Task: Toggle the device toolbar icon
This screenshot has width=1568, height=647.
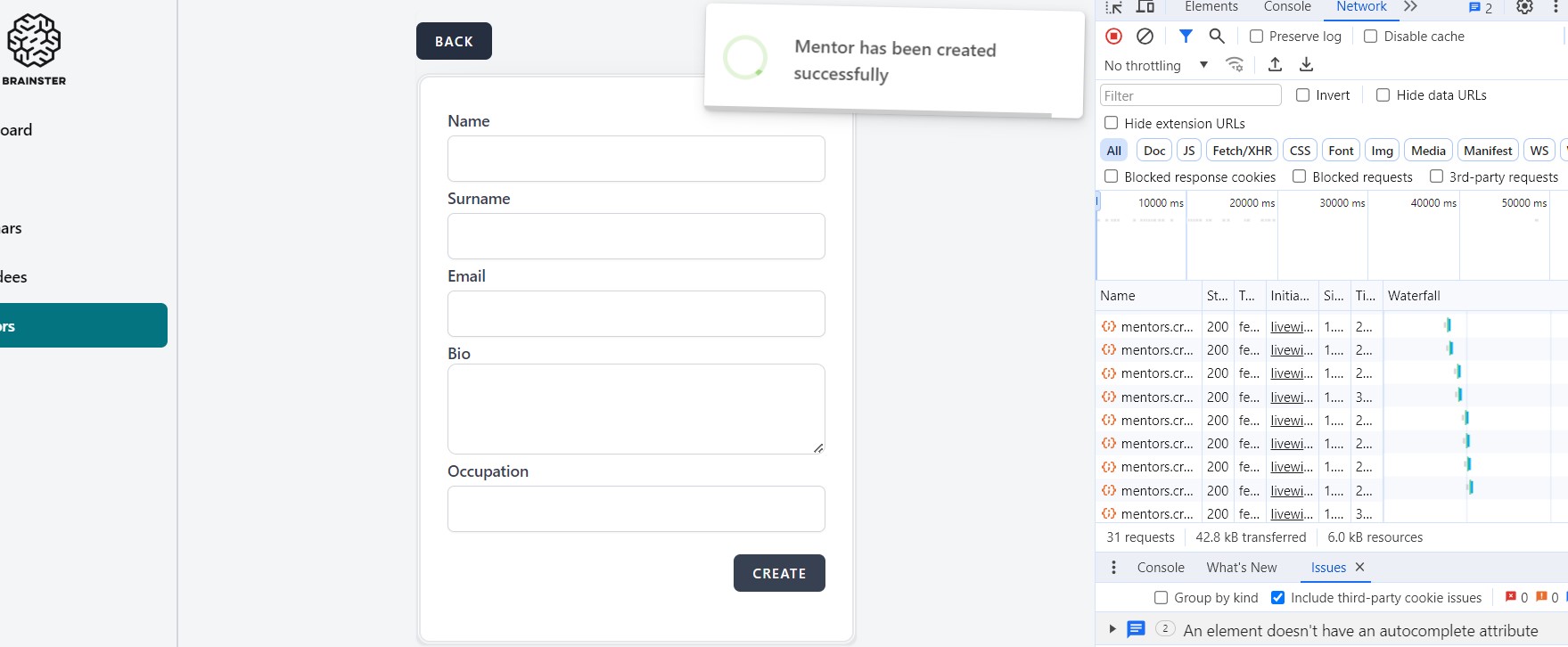Action: pyautogui.click(x=1145, y=7)
